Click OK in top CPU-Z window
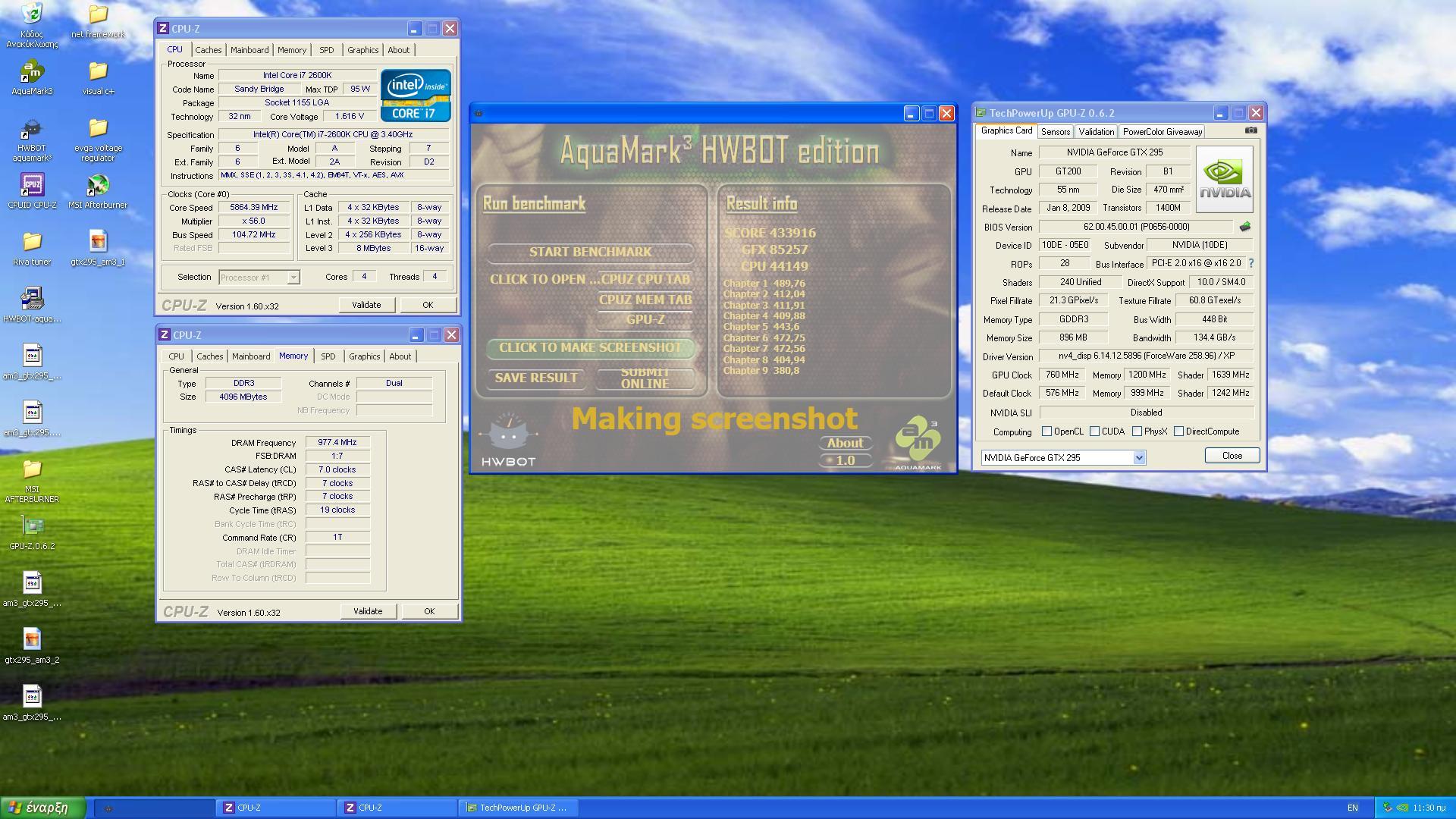The image size is (1456, 819). pyautogui.click(x=428, y=305)
